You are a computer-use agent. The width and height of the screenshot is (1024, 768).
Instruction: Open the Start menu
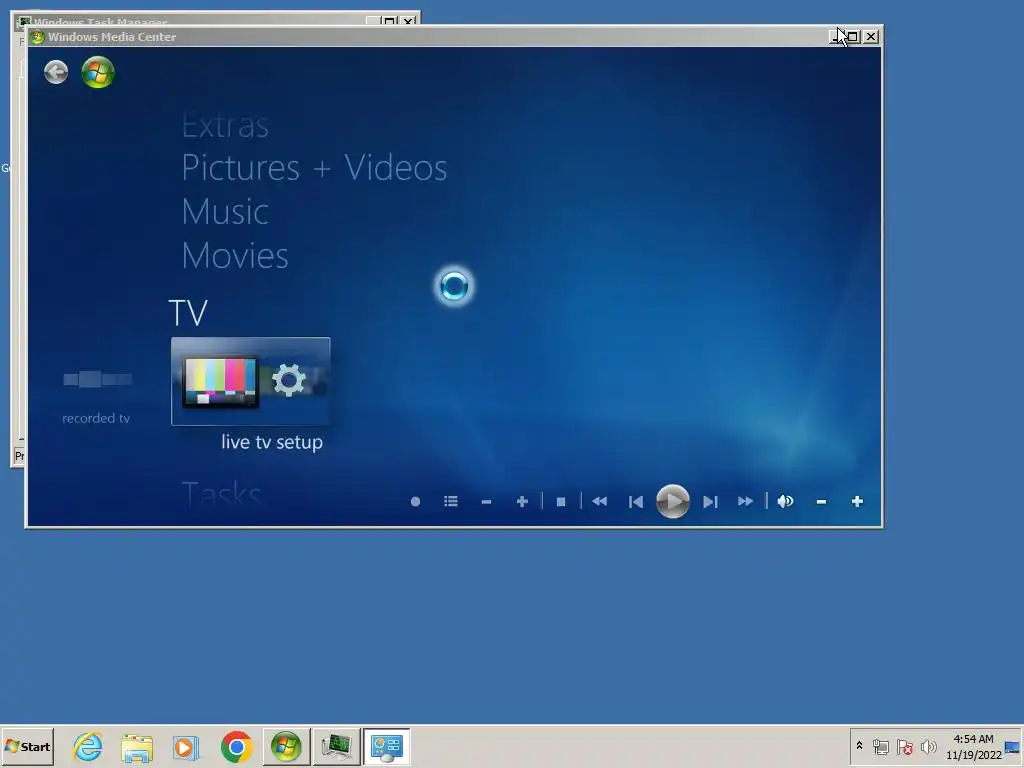[27, 746]
